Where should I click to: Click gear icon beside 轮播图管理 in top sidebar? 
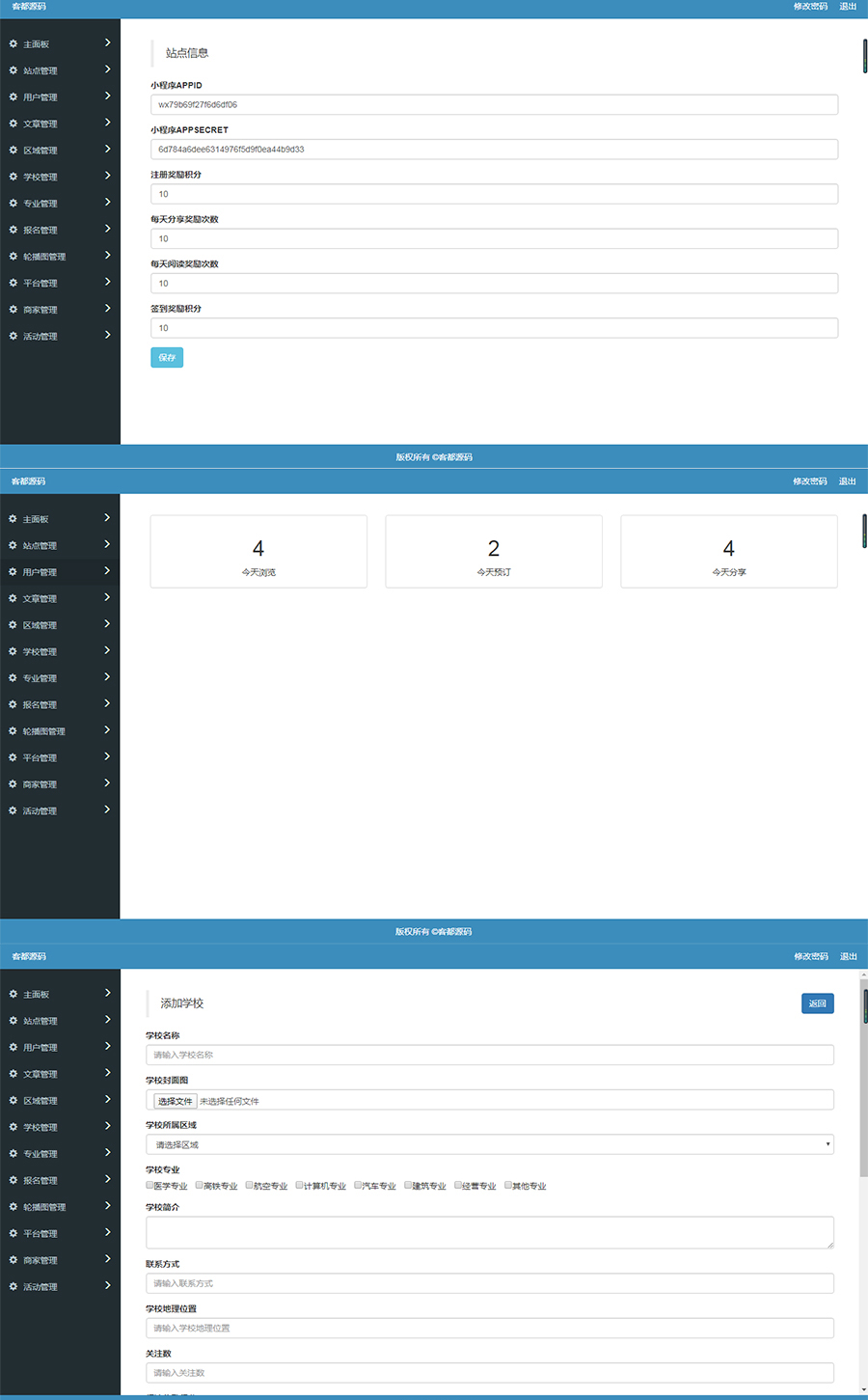(x=14, y=257)
